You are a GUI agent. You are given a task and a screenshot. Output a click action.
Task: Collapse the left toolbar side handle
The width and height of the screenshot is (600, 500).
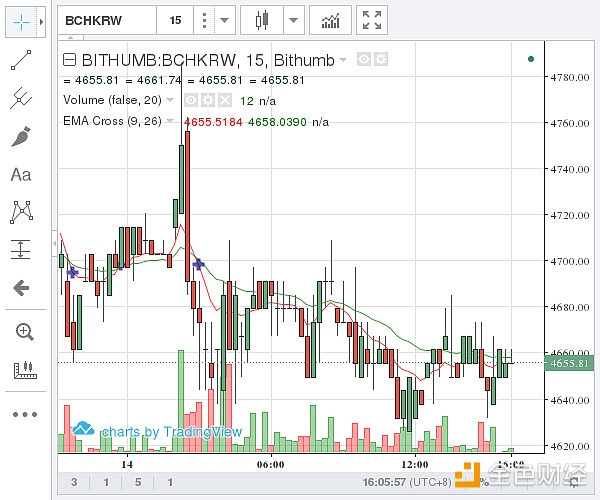coord(55,243)
